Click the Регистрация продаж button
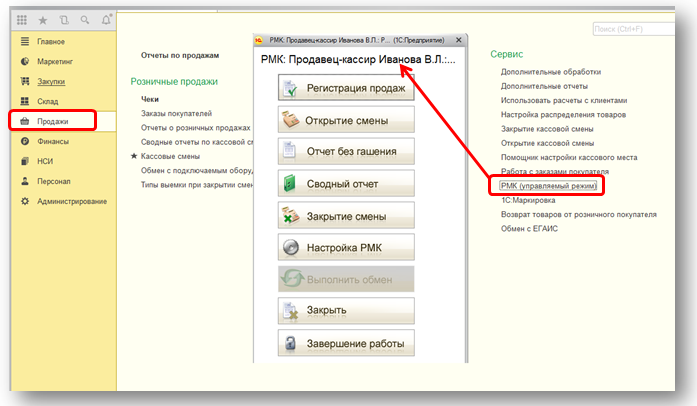Image resolution: width=697 pixels, height=406 pixels. pyautogui.click(x=346, y=87)
